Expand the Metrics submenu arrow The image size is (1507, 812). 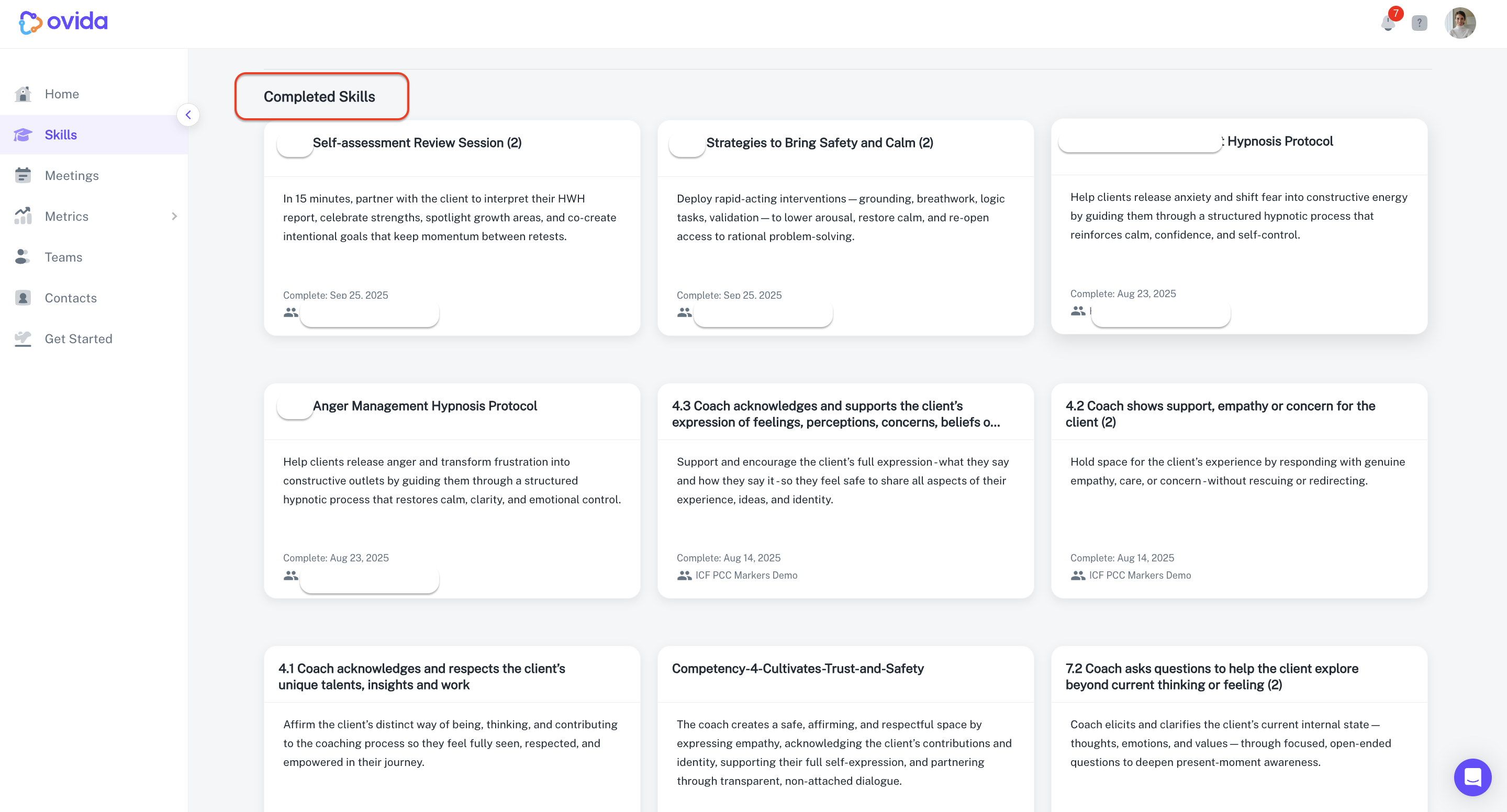174,216
